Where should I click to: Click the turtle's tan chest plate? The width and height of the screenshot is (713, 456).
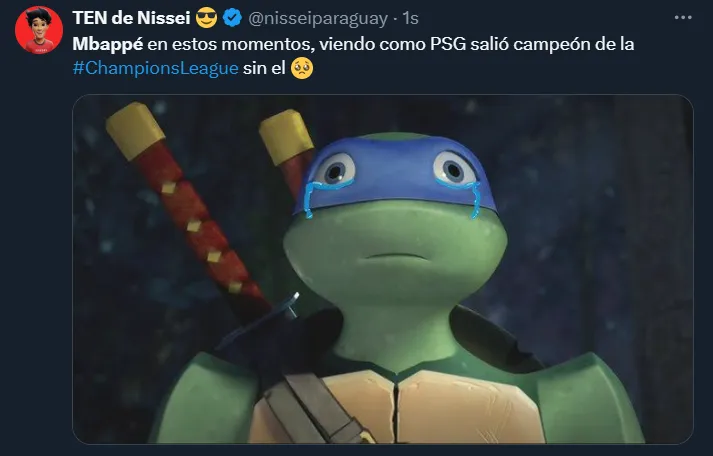[x=396, y=407]
